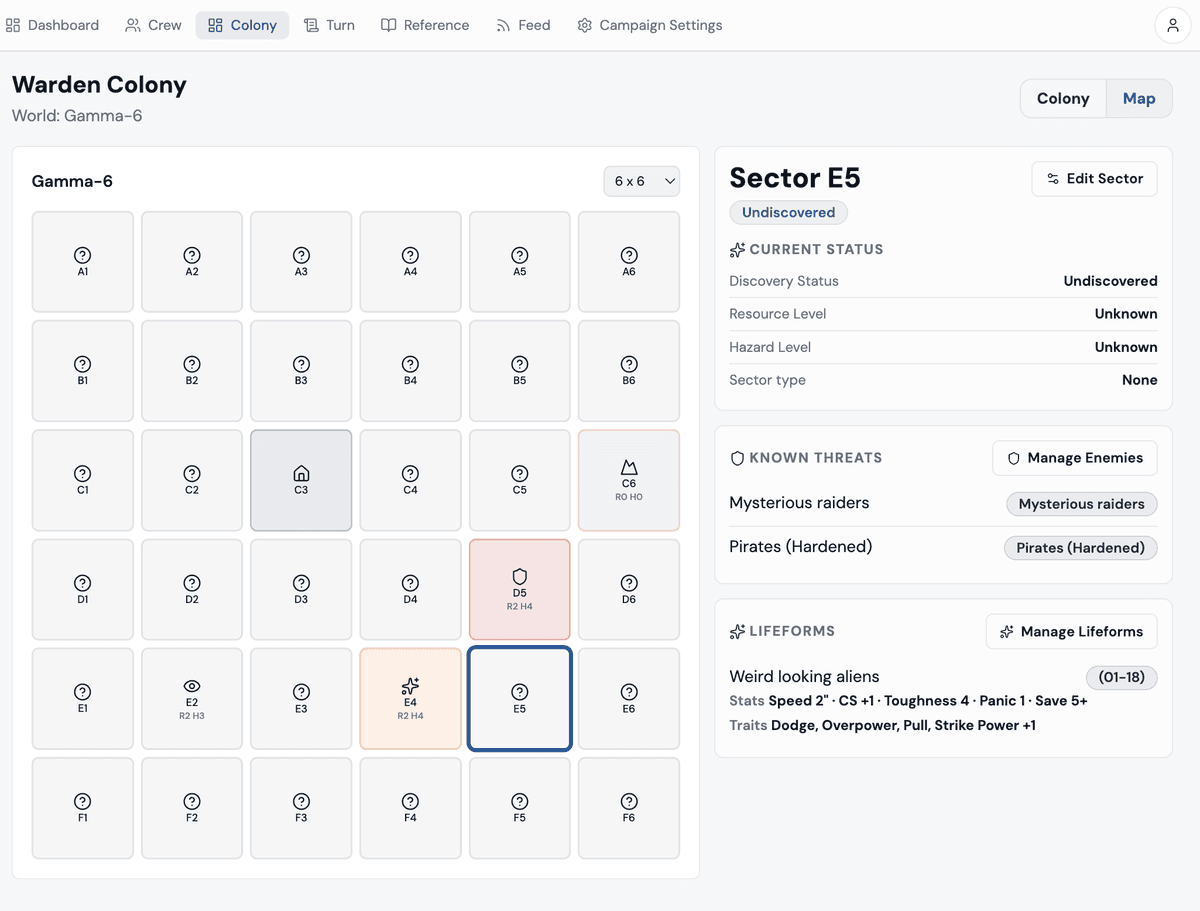
Task: Select the highlighted sector E5
Action: point(520,699)
